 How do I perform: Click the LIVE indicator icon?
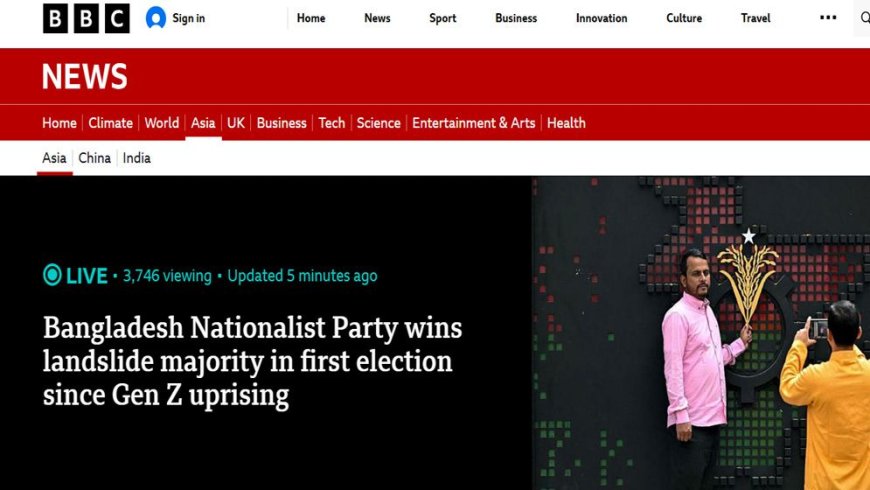click(52, 275)
